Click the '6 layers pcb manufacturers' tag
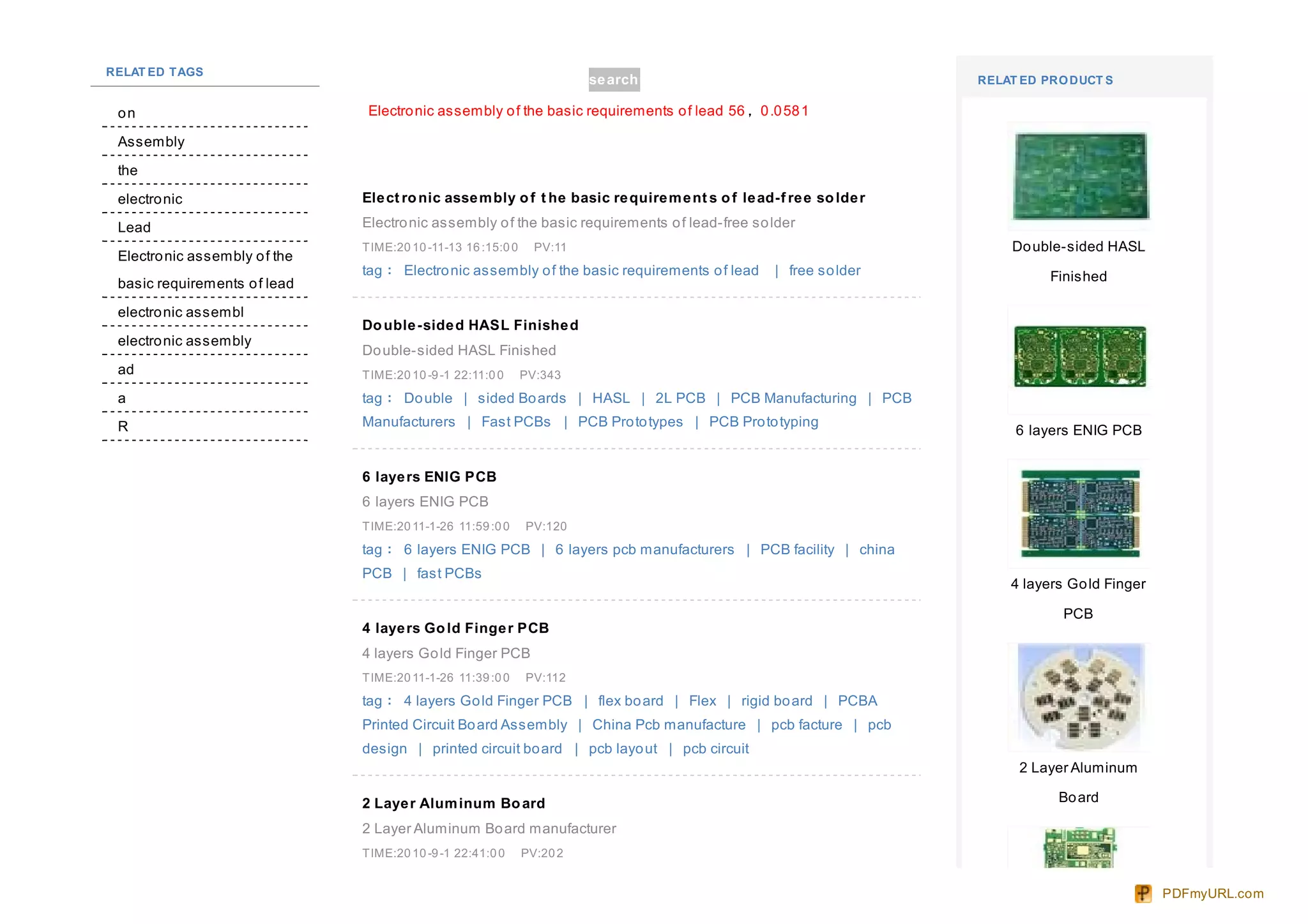 (x=644, y=550)
